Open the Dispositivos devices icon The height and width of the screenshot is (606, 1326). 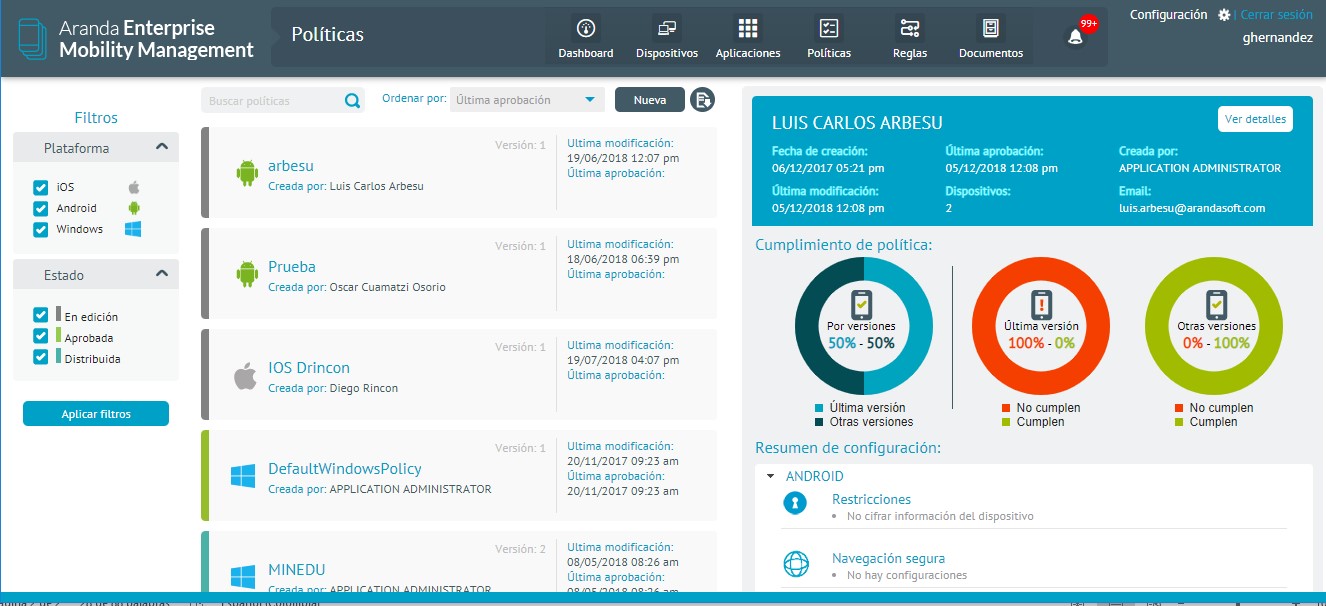point(667,28)
